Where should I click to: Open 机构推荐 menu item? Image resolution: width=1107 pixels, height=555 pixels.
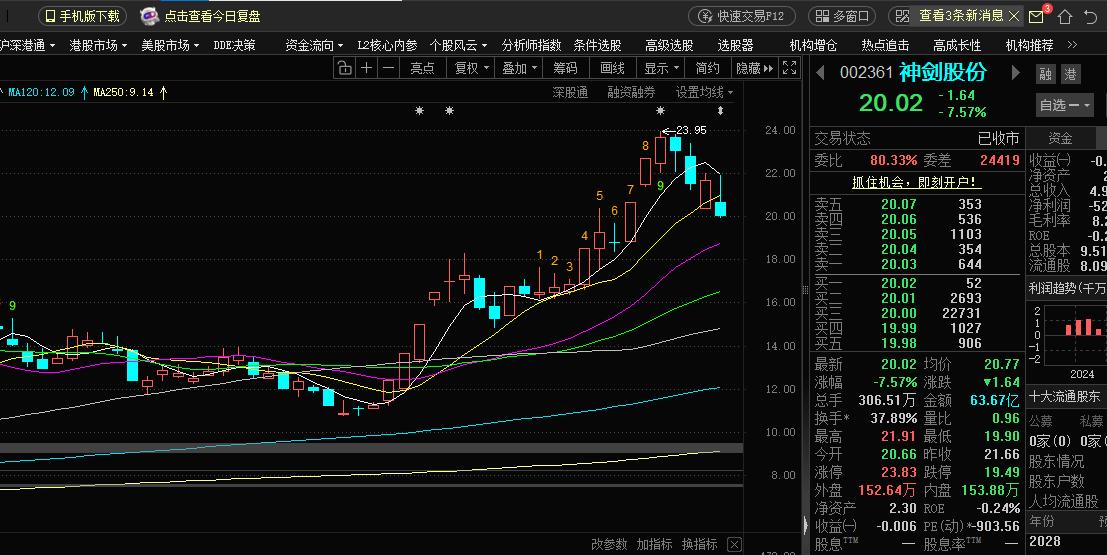point(1029,46)
